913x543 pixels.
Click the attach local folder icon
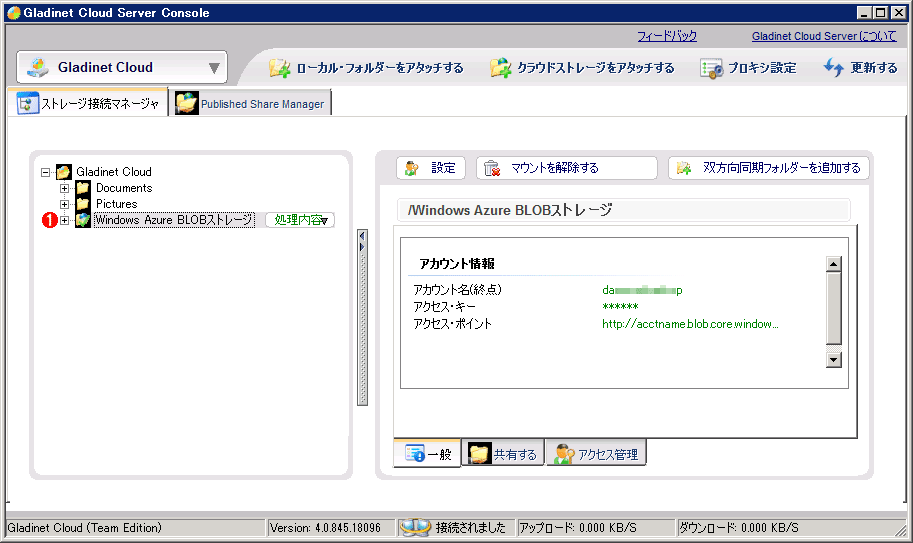279,68
